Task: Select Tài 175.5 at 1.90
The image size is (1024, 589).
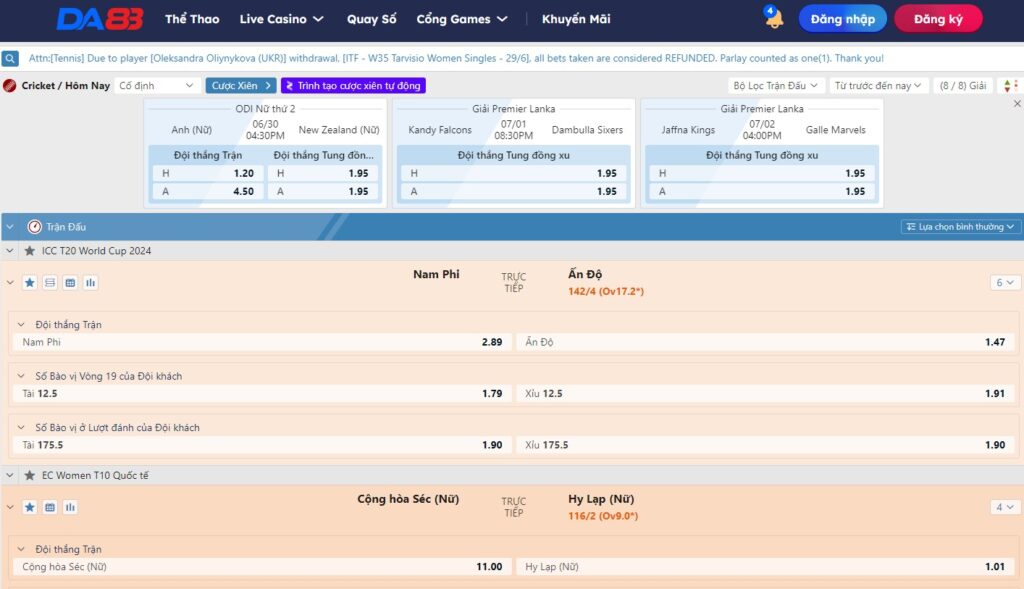Action: (x=262, y=445)
